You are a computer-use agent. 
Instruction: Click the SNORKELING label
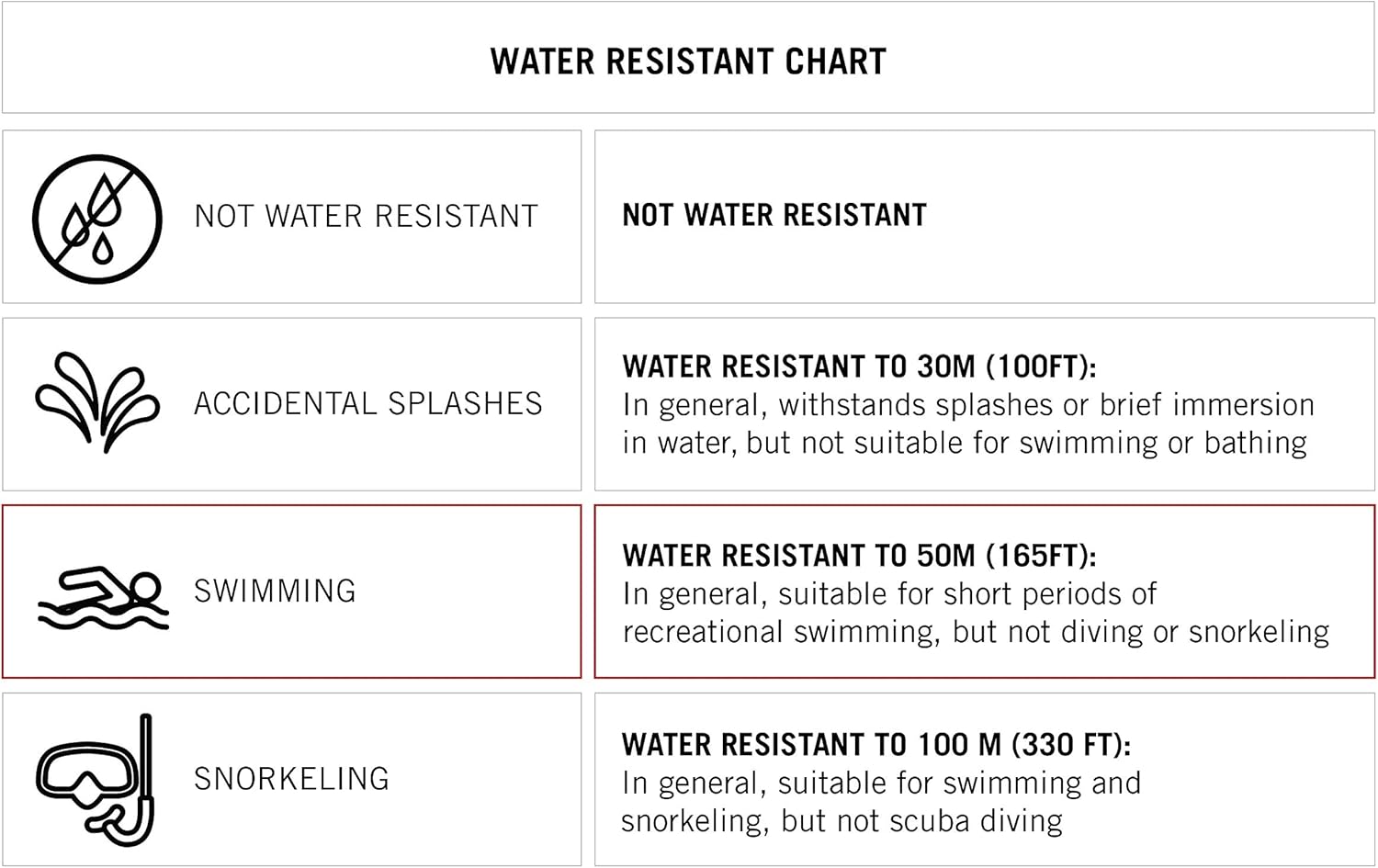pyautogui.click(x=291, y=779)
